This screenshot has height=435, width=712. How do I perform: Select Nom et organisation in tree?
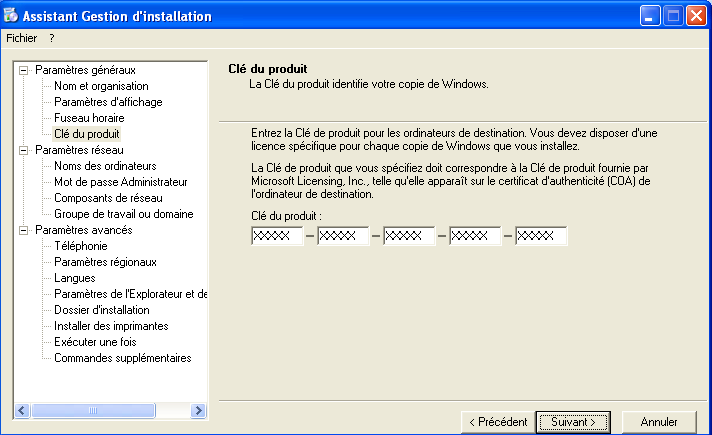click(x=100, y=86)
